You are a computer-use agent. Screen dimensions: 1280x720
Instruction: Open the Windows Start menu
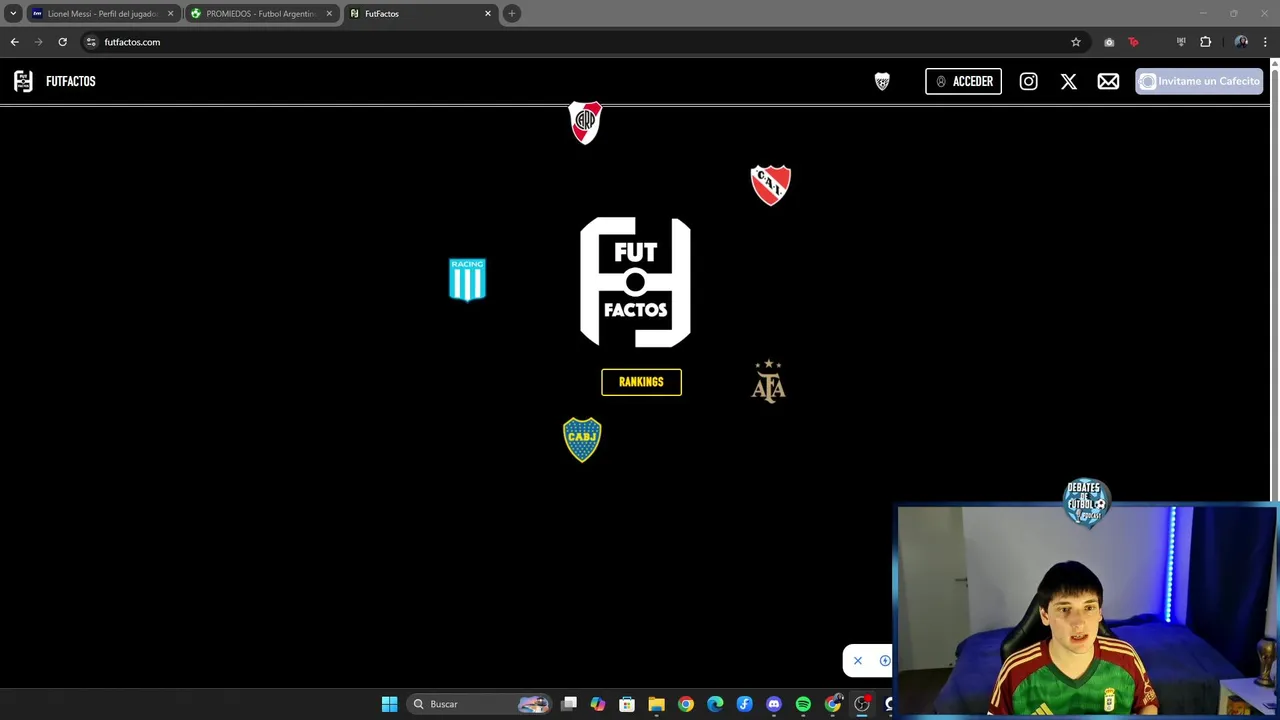pos(389,704)
